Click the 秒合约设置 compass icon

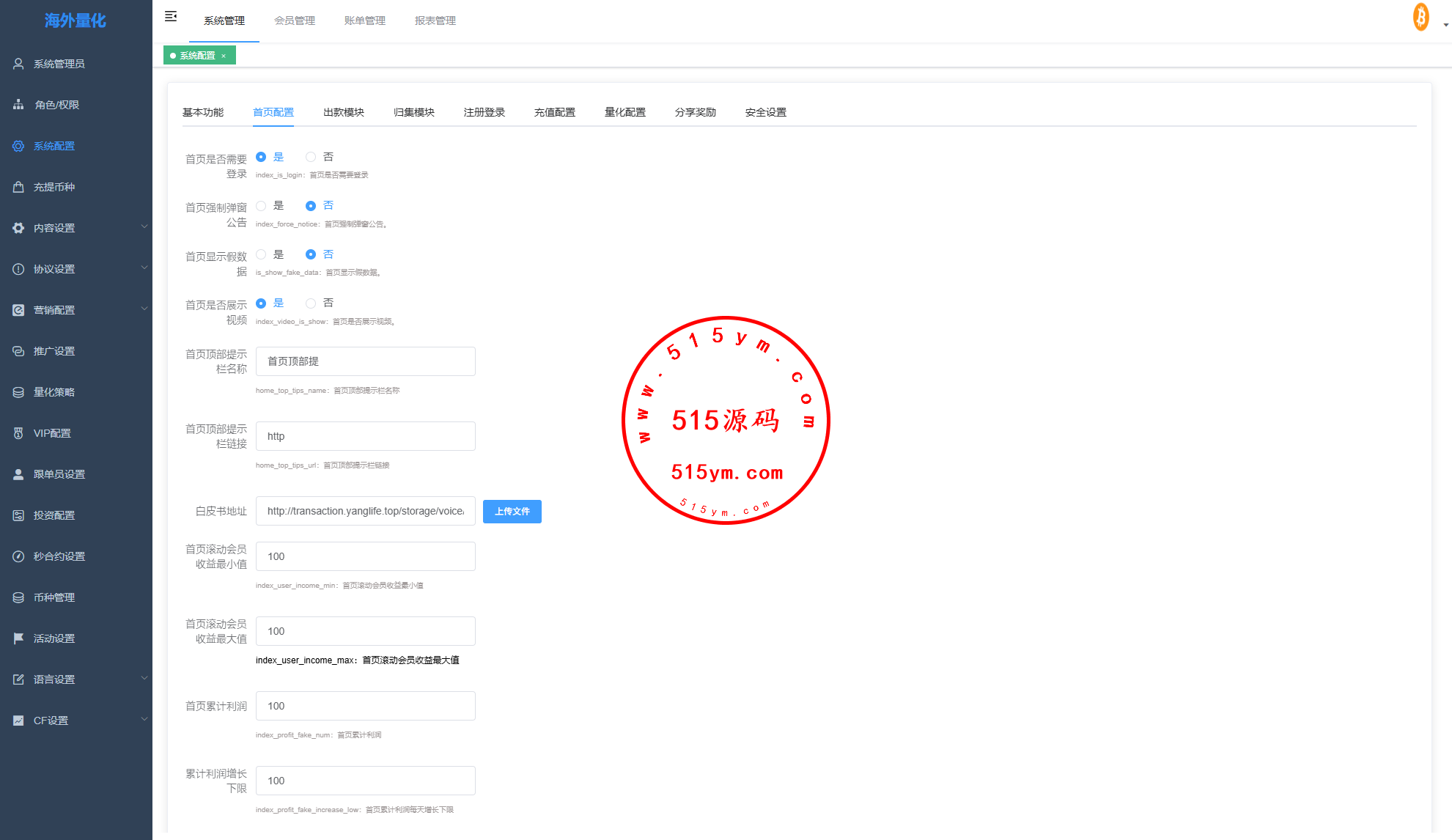click(18, 556)
